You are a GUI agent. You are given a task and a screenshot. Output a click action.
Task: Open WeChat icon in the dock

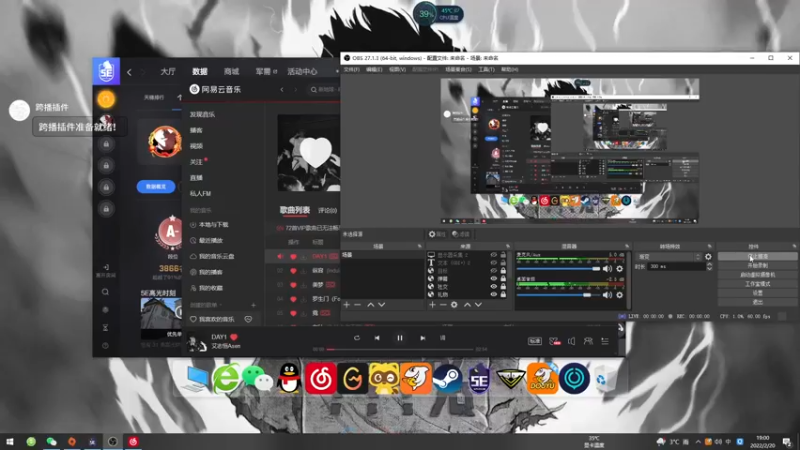(257, 379)
